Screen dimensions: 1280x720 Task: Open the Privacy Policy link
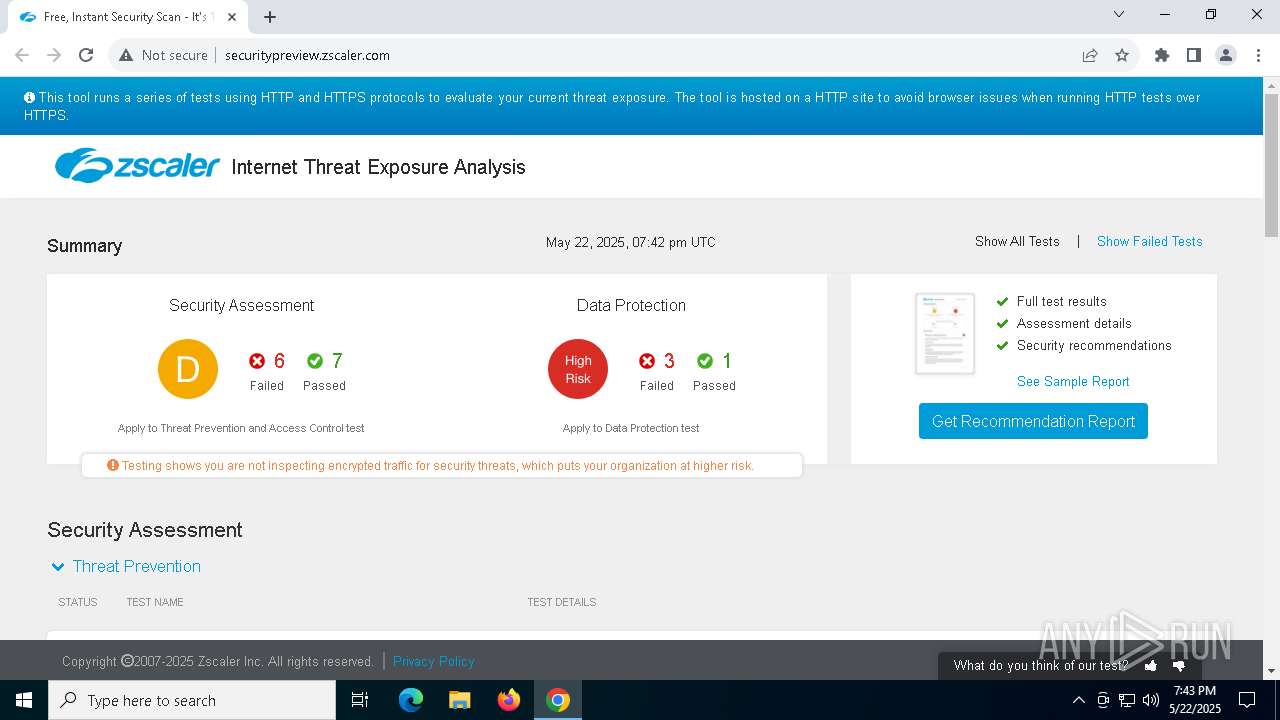434,661
